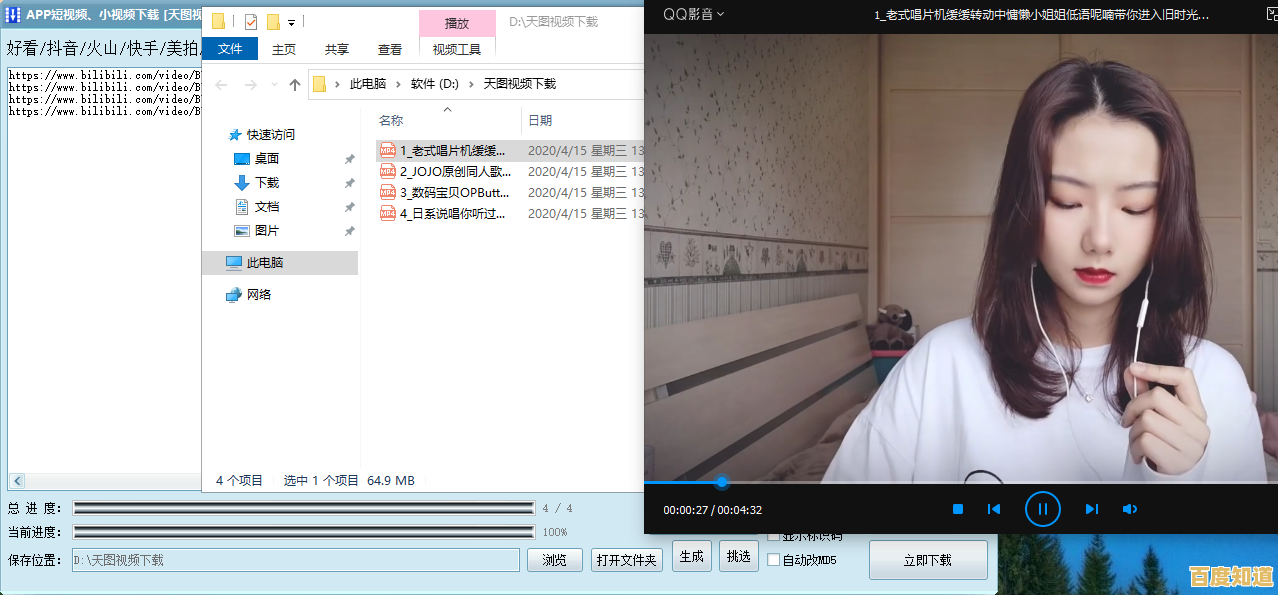This screenshot has height=595, width=1278.
Task: Enable the 自动改MD5 checkbox
Action: coord(773,560)
